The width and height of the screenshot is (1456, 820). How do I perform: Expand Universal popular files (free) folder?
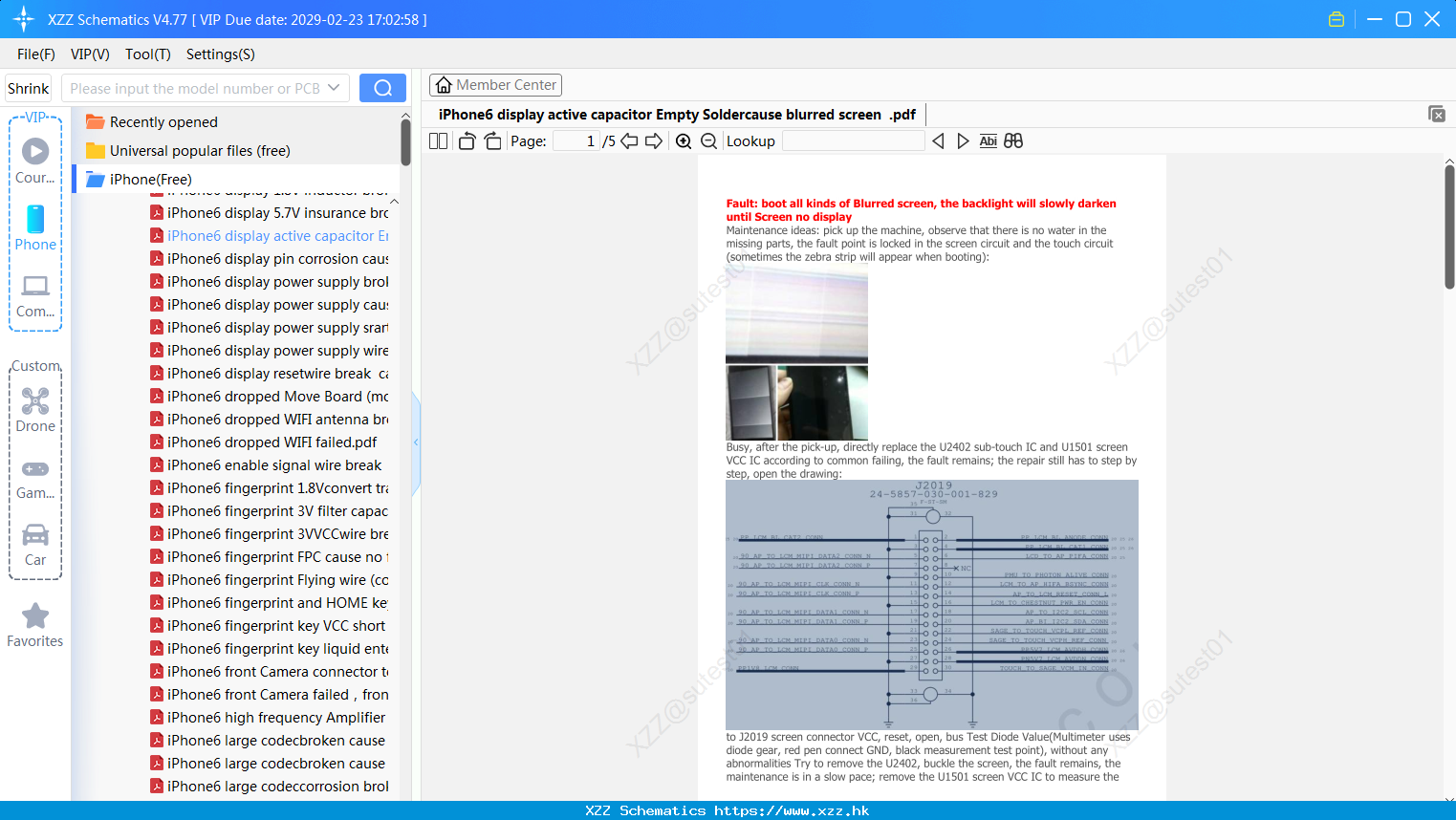(188, 151)
